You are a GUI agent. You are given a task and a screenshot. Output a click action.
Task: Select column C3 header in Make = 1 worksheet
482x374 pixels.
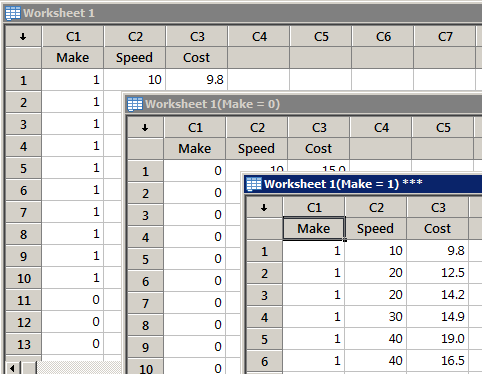click(438, 208)
